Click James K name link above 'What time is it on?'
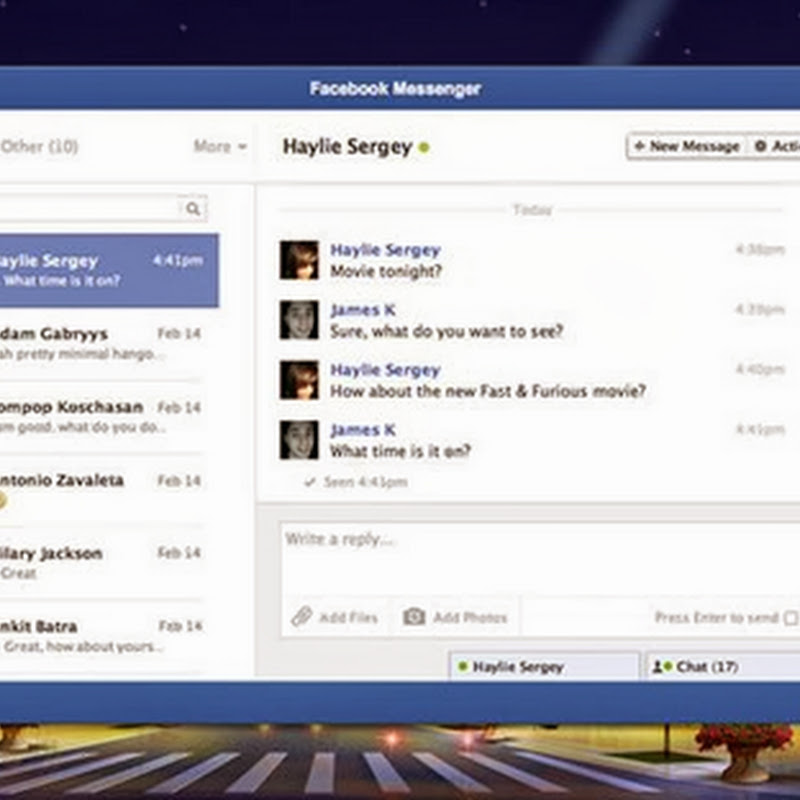This screenshot has height=800, width=800. [363, 430]
